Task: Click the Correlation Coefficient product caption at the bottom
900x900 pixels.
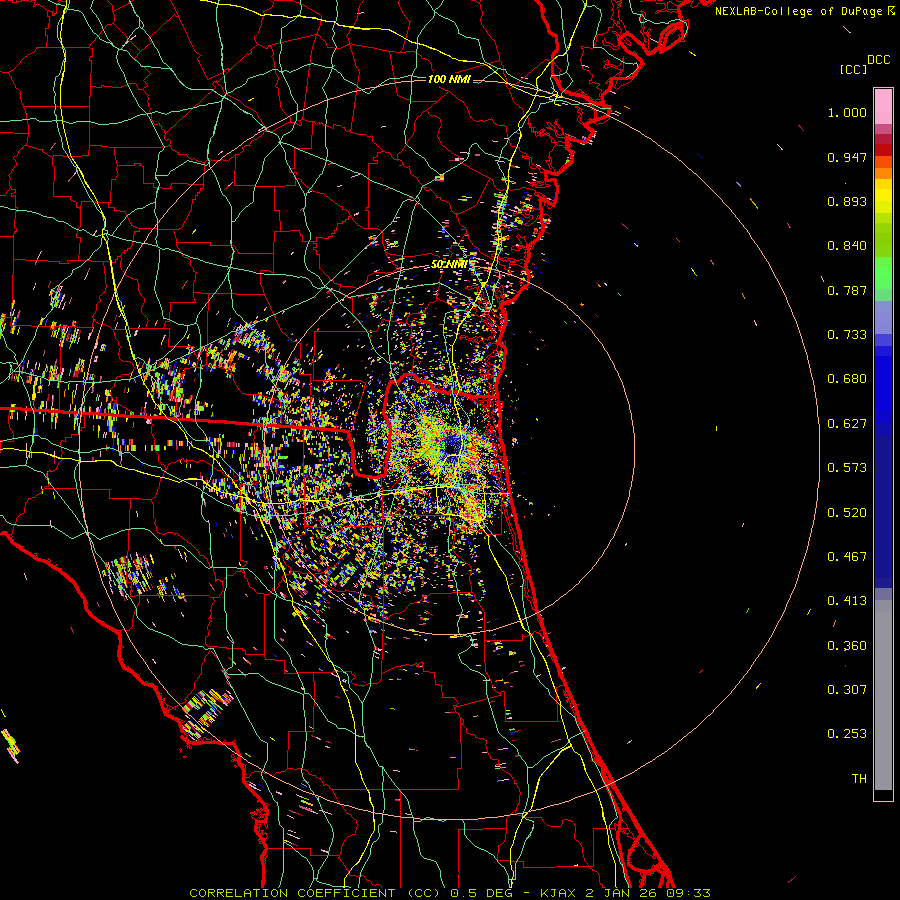Action: [x=450, y=893]
